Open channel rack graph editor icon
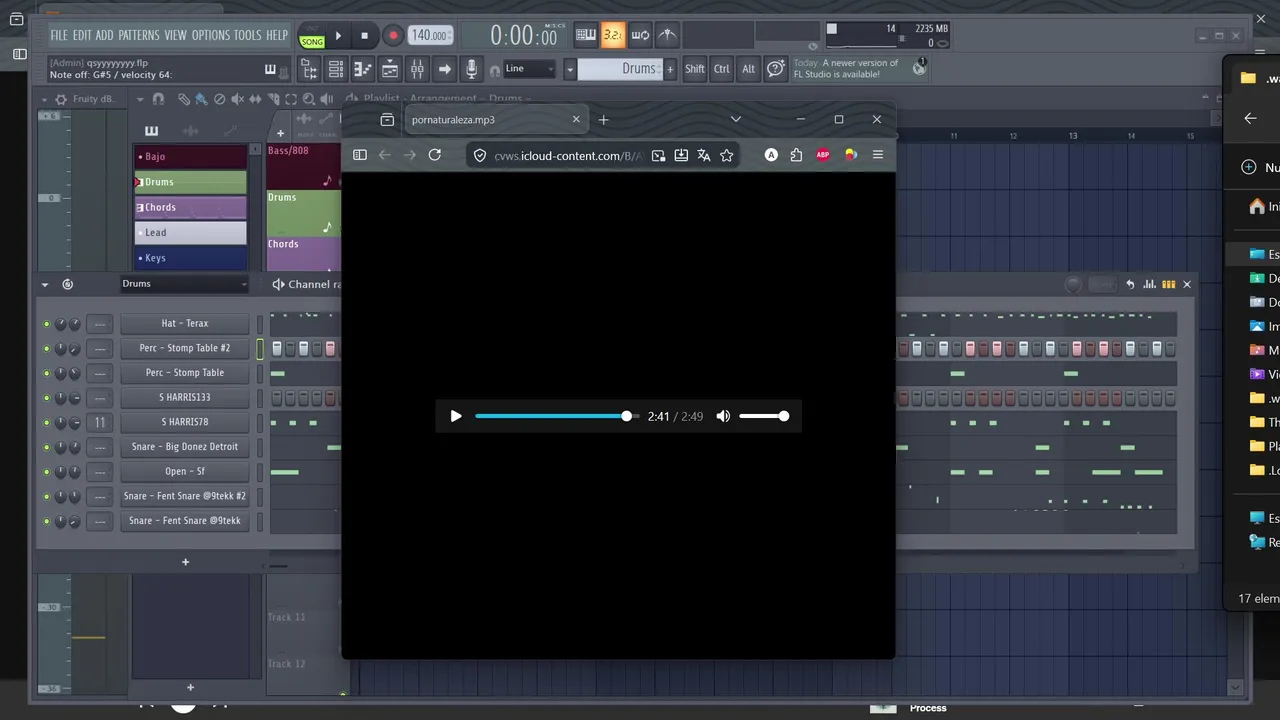This screenshot has height=720, width=1280. pyautogui.click(x=1150, y=284)
